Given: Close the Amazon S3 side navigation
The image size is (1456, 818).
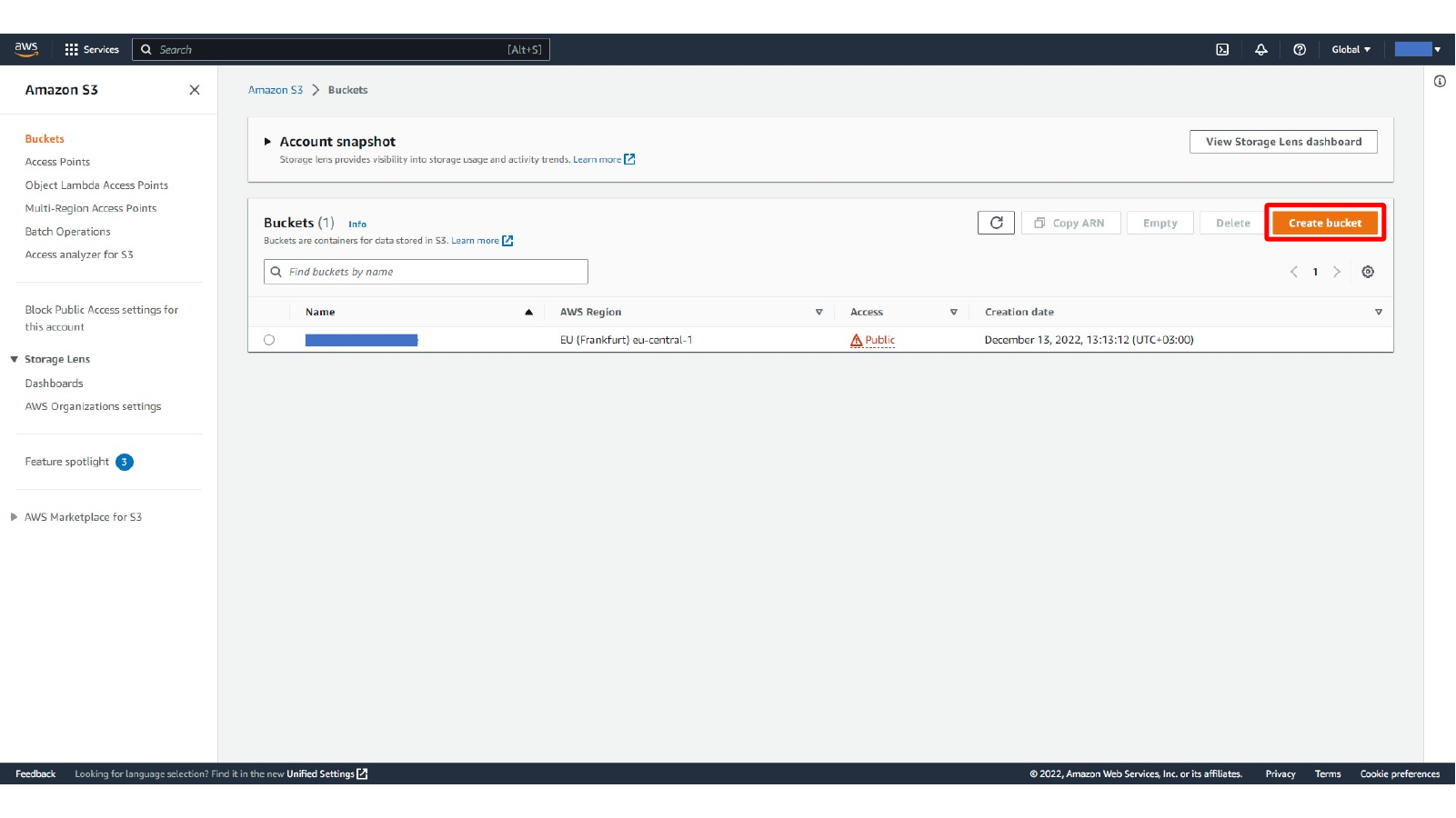Looking at the screenshot, I should point(195,90).
